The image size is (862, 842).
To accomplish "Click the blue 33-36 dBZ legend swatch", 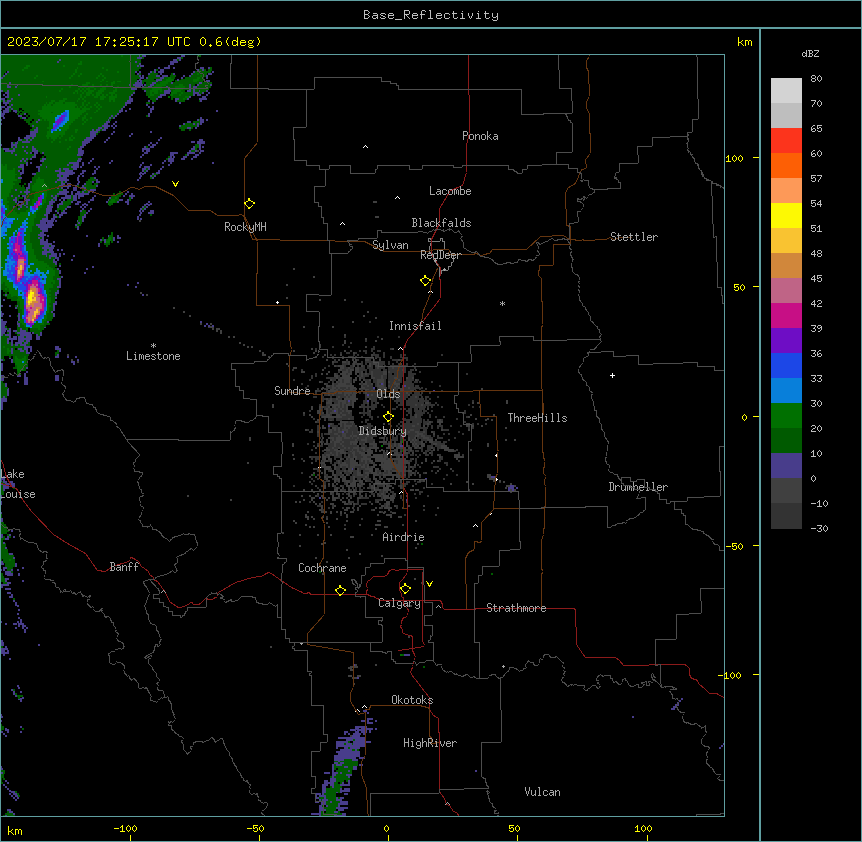I will (786, 365).
